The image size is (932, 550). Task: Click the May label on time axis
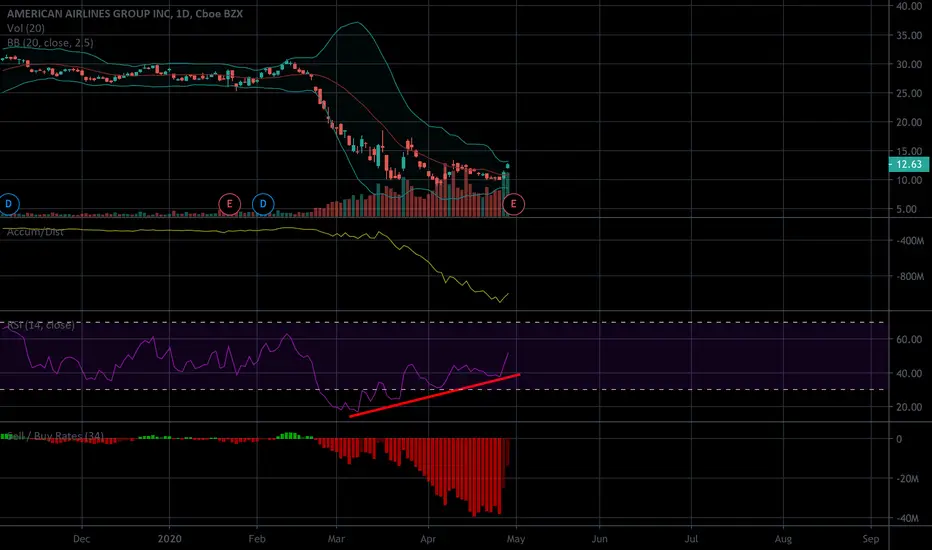516,539
